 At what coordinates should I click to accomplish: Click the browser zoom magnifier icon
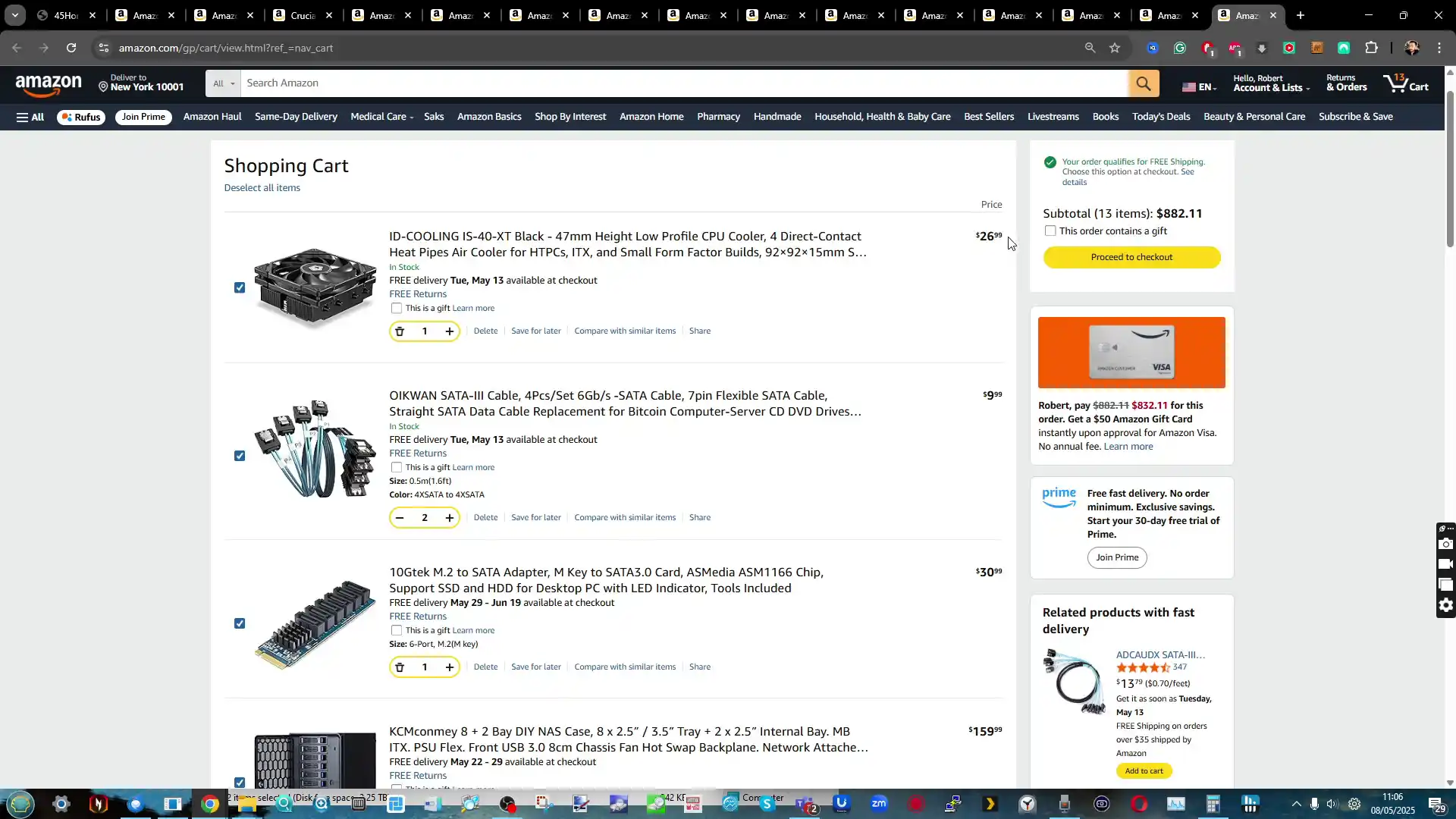click(x=1090, y=48)
